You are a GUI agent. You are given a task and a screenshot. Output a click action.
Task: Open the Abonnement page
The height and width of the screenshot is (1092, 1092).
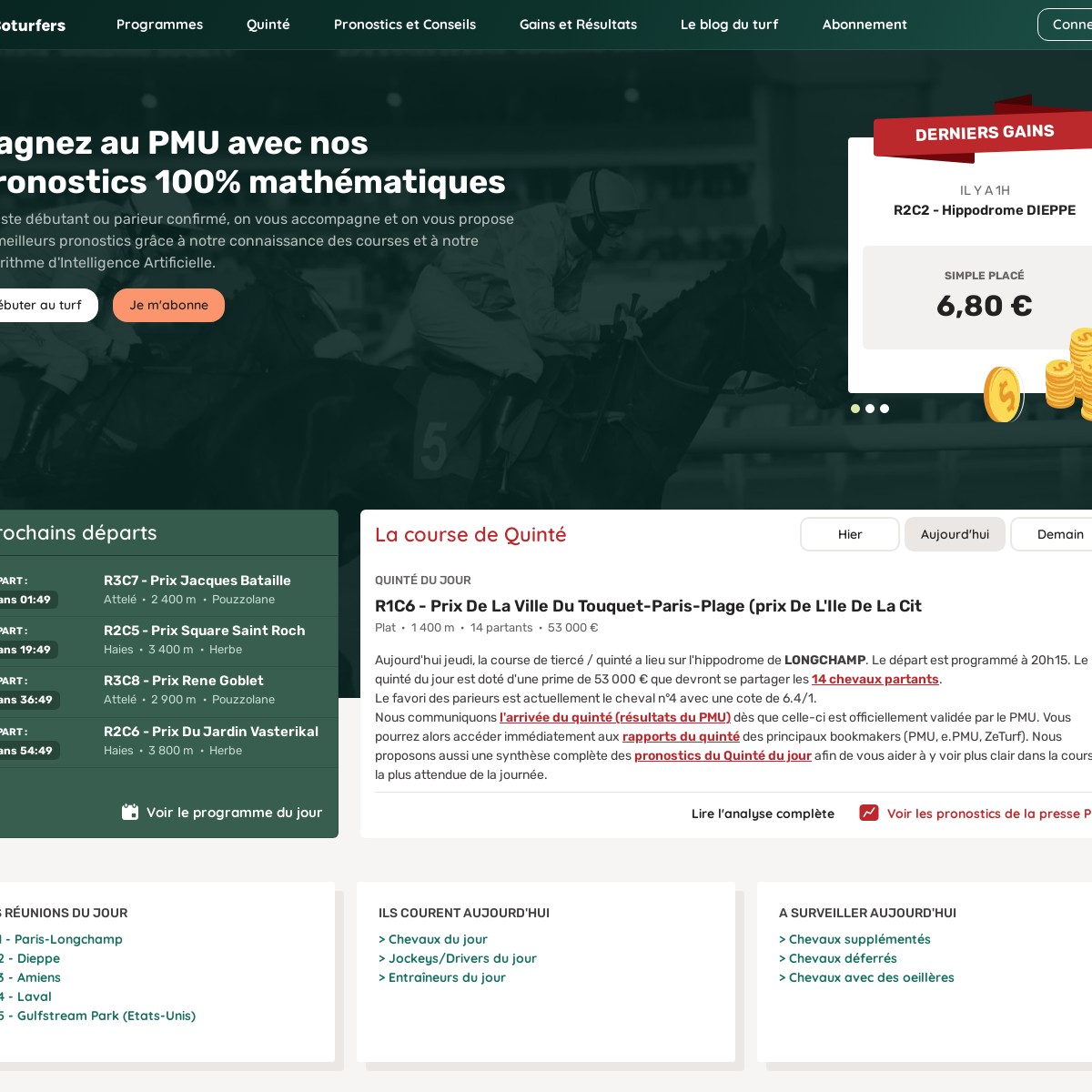click(864, 25)
